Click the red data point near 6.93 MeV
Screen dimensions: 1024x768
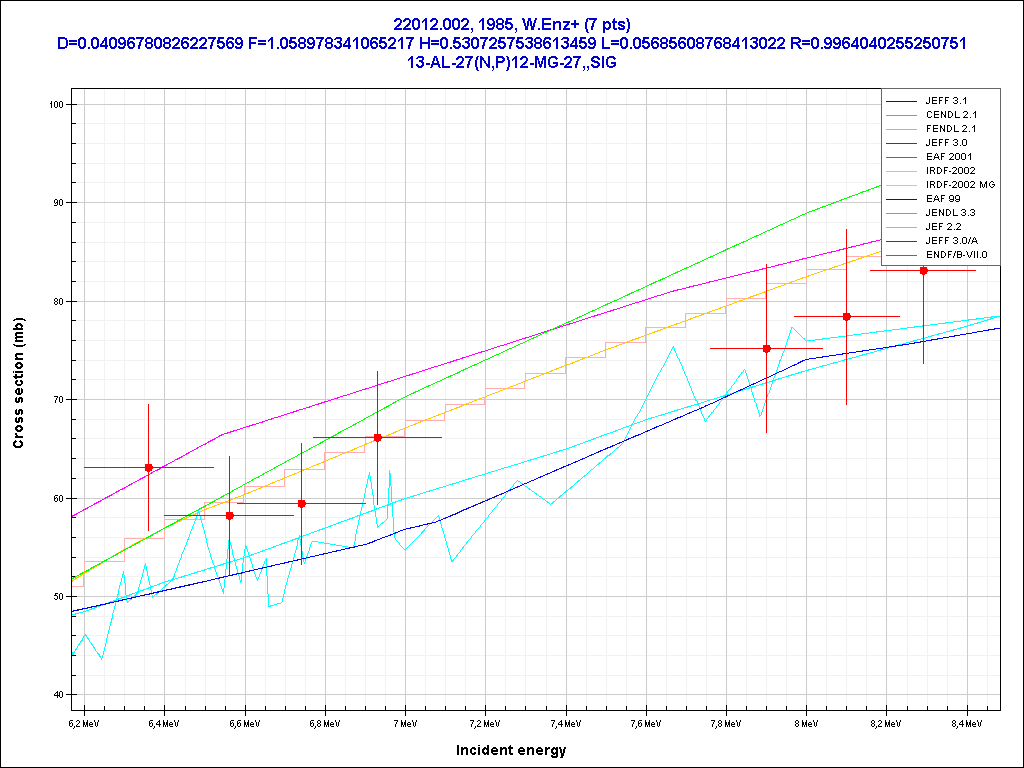(x=377, y=437)
